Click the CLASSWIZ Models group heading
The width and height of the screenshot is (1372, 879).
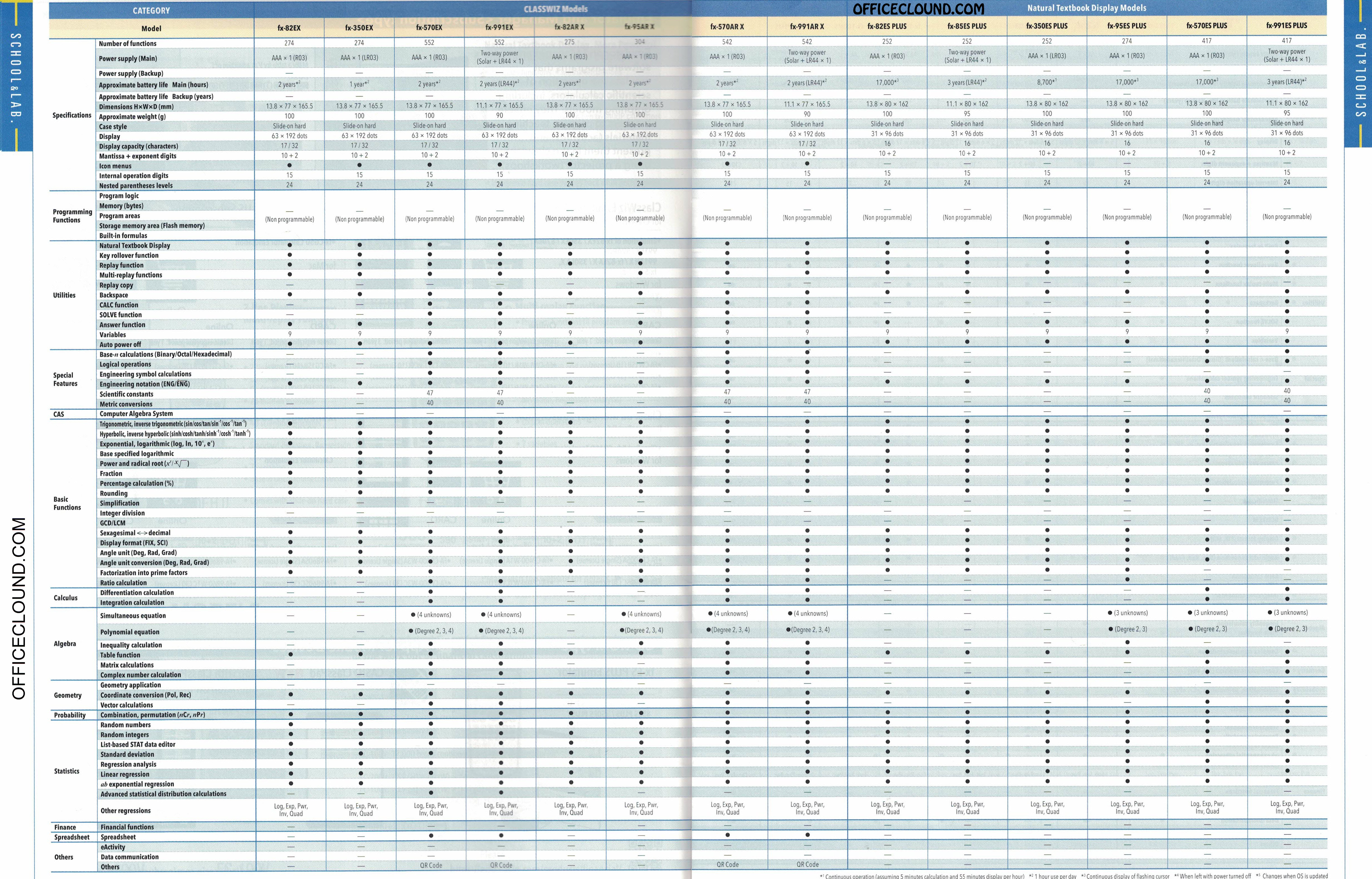[x=555, y=9]
